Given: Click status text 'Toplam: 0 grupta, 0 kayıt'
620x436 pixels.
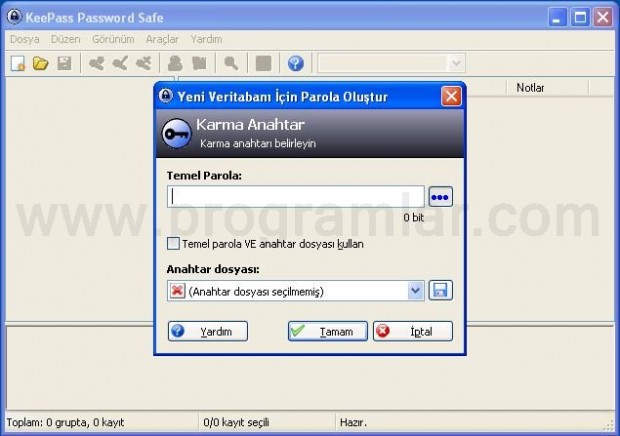Looking at the screenshot, I should click(x=65, y=423).
